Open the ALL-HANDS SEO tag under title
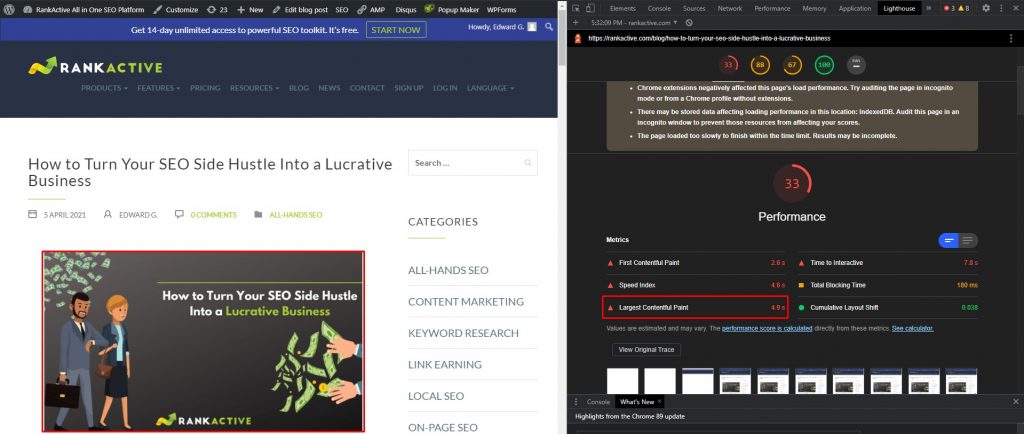 296,215
